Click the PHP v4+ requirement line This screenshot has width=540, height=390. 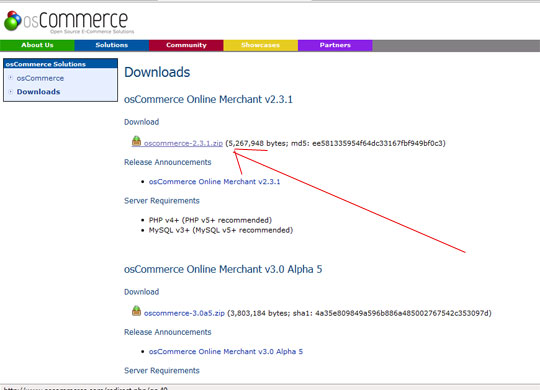(210, 220)
